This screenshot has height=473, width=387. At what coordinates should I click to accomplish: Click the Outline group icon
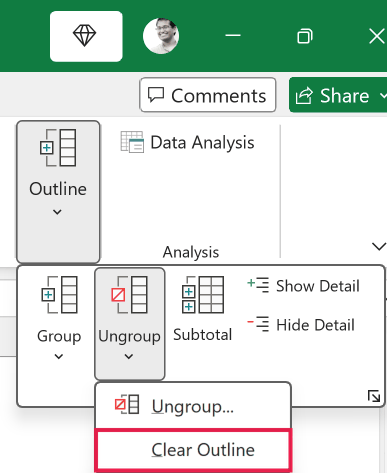click(58, 148)
